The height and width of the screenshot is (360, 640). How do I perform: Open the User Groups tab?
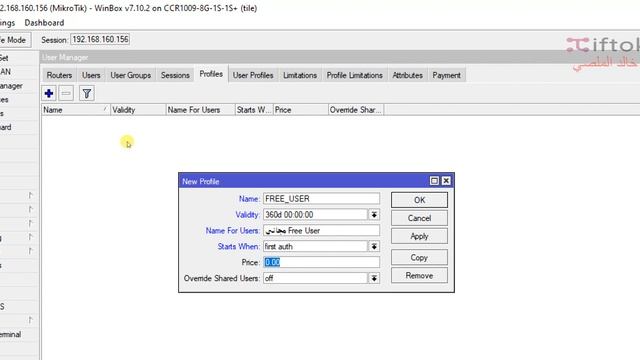[x=131, y=75]
